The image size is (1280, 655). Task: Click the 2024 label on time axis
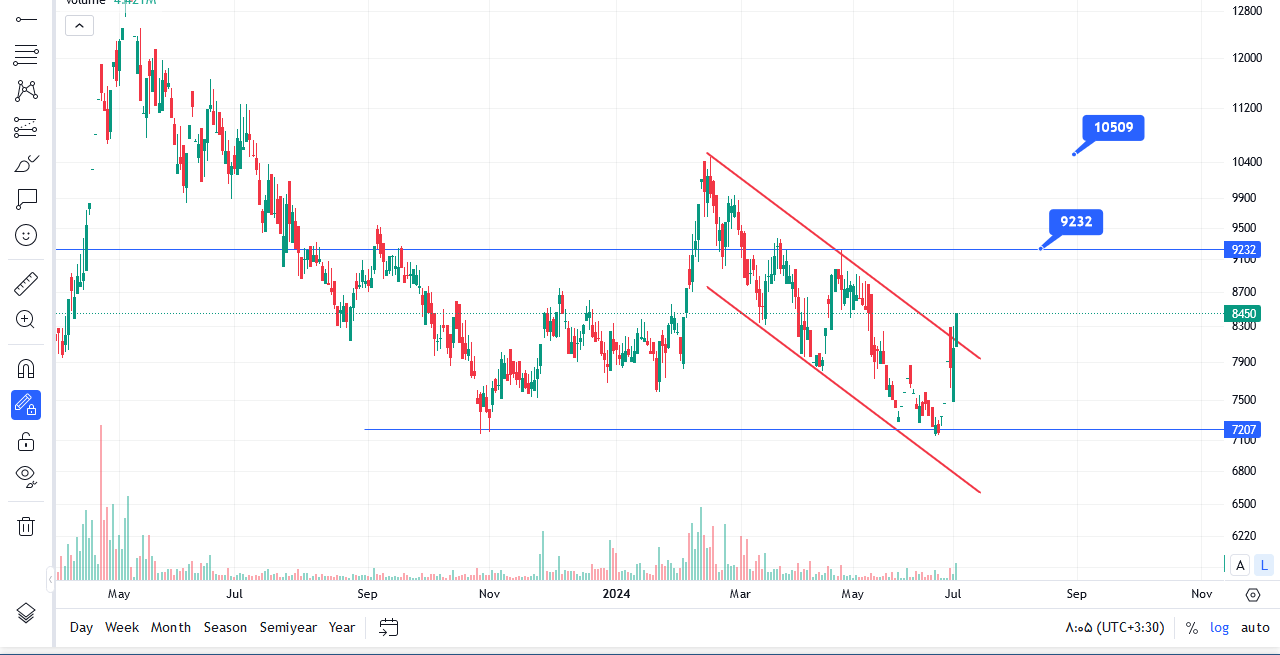(x=615, y=594)
